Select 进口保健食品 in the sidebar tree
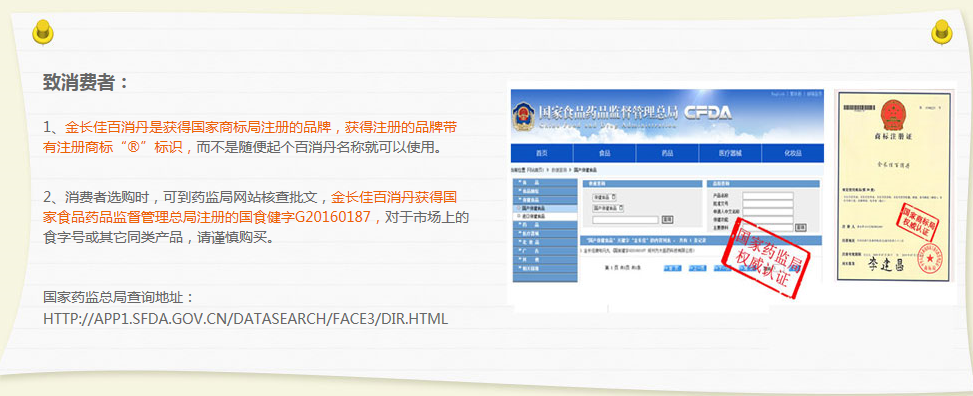Image resolution: width=973 pixels, height=396 pixels. (545, 217)
